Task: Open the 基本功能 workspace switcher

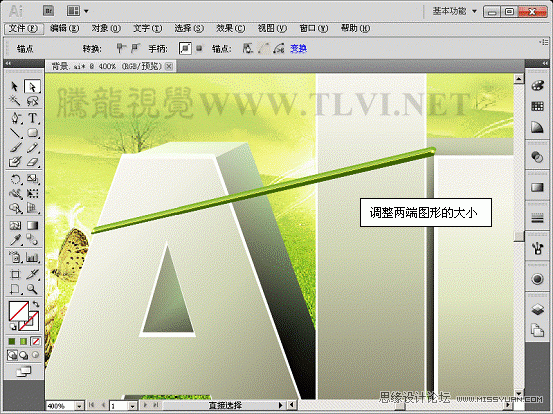Action: pyautogui.click(x=455, y=11)
